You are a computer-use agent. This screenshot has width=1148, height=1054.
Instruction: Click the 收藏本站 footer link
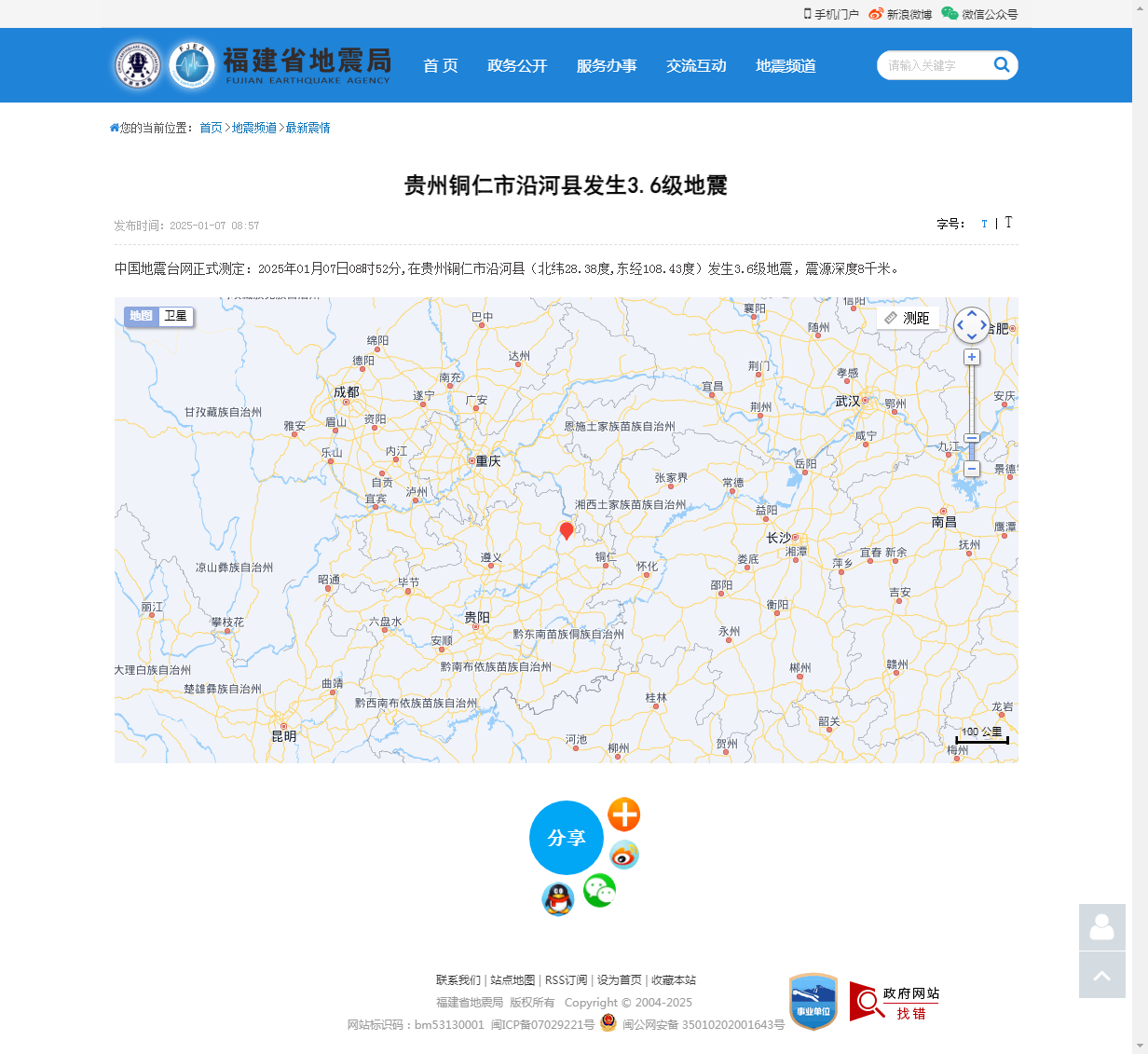point(674,979)
